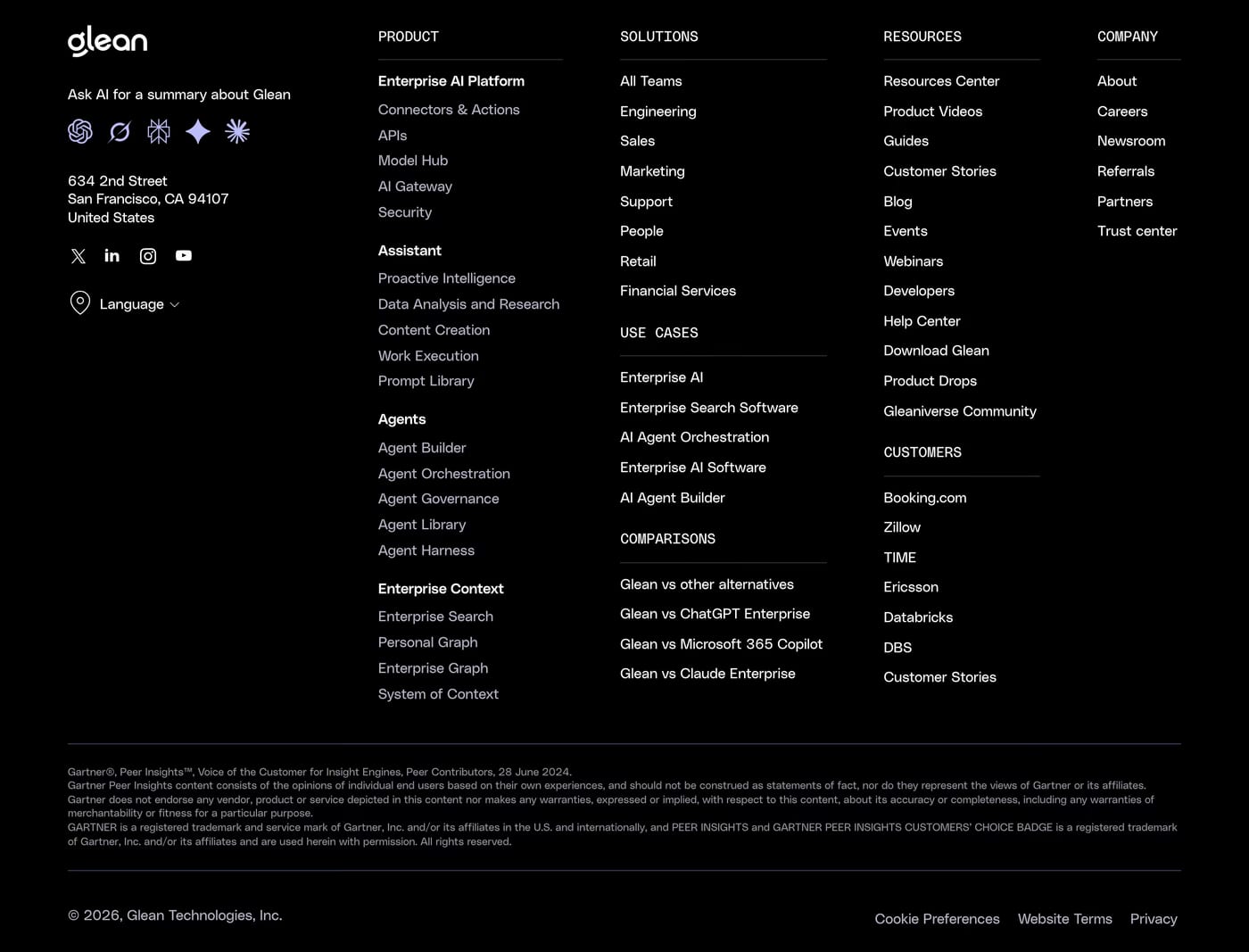The height and width of the screenshot is (952, 1249).
Task: Visit the Prompt Library
Action: [426, 381]
